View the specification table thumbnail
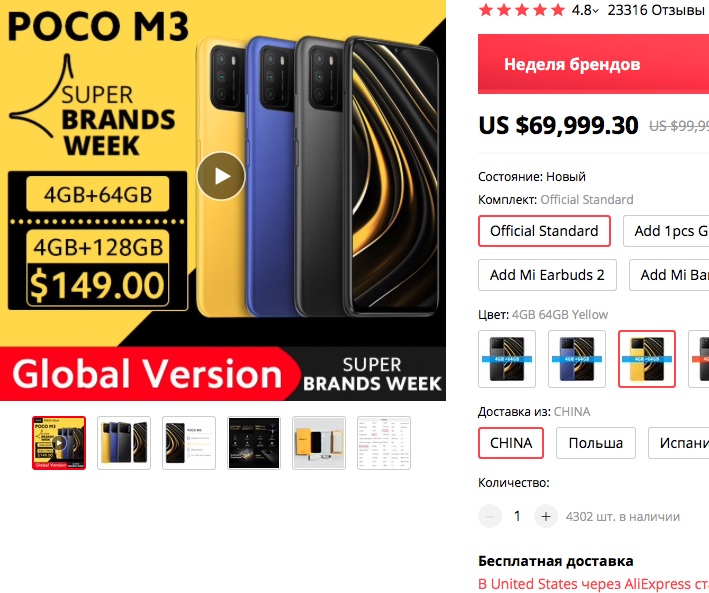Screen dimensions: 709x593 click(x=384, y=443)
